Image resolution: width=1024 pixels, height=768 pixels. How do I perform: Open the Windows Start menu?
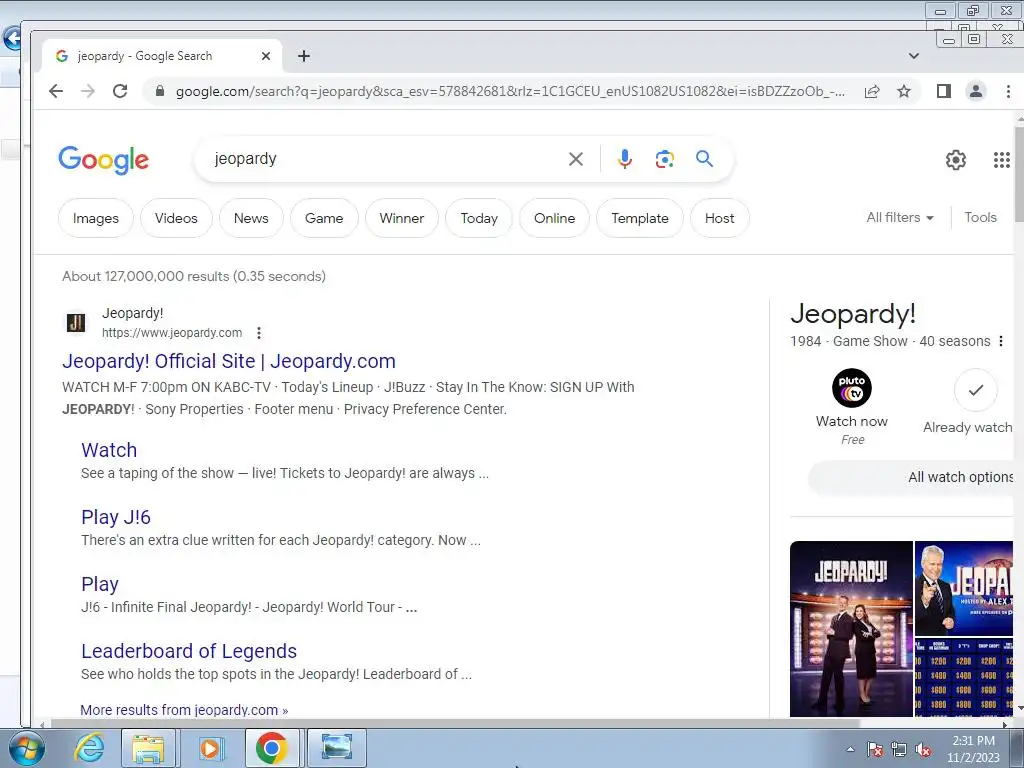(27, 748)
